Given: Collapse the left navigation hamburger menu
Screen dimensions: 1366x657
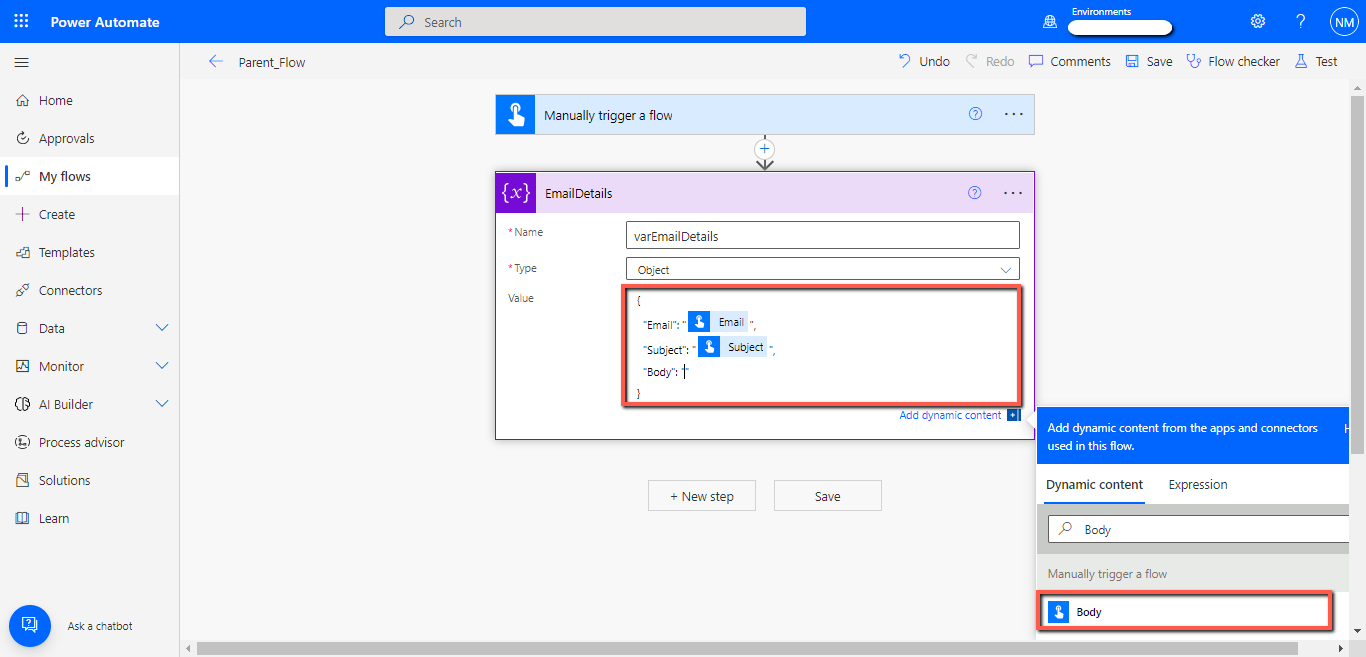Looking at the screenshot, I should 21,62.
